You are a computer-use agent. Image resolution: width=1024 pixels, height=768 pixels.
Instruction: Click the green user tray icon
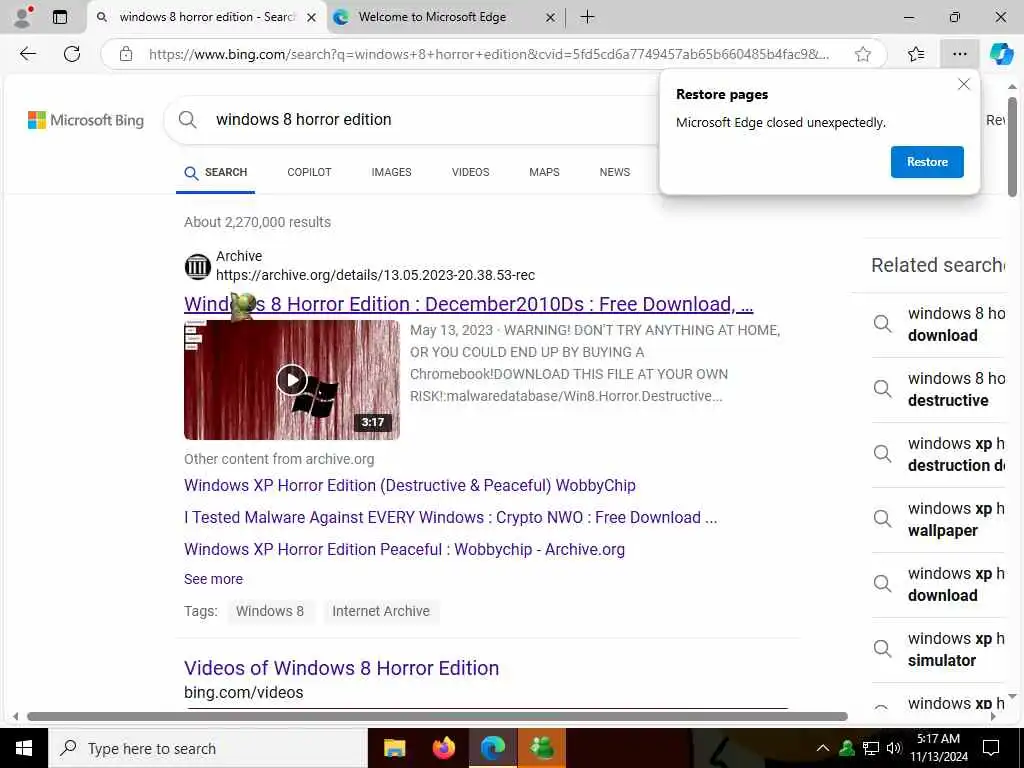[847, 748]
